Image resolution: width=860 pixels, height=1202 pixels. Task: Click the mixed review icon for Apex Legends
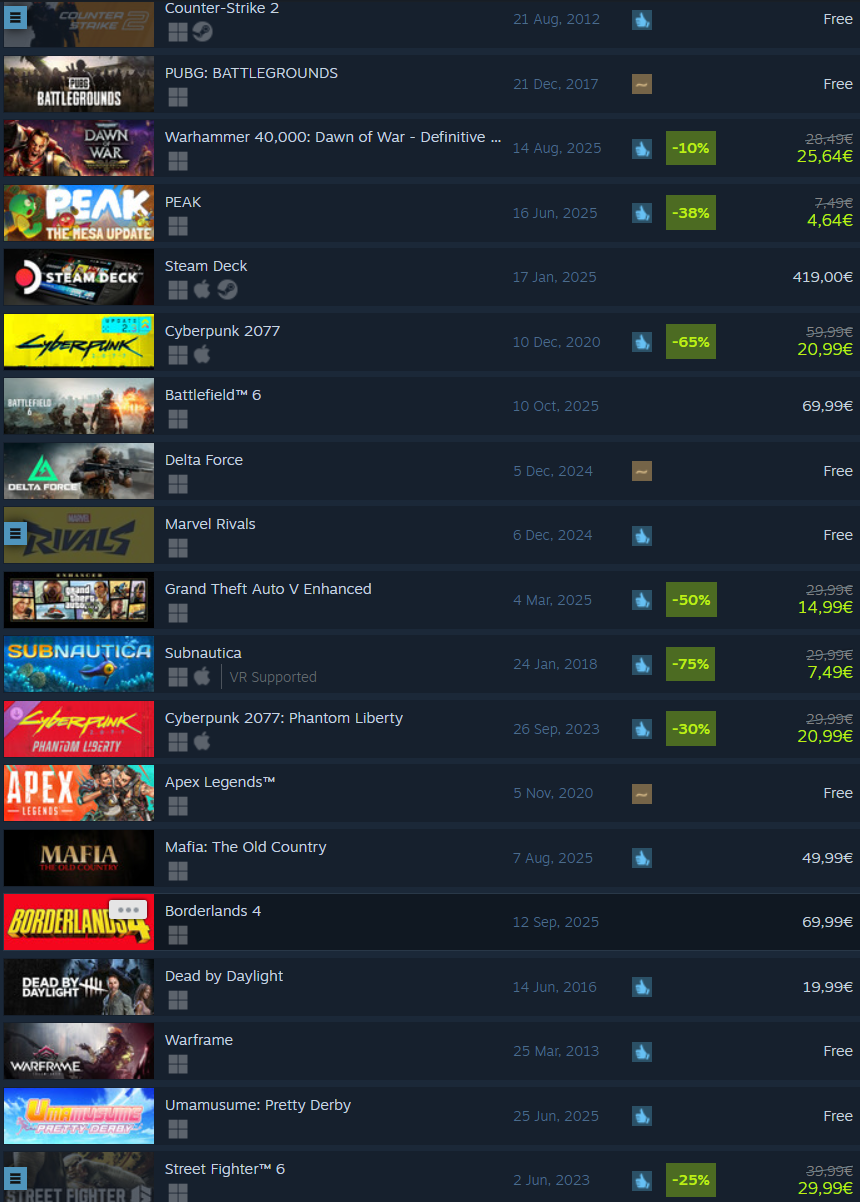click(642, 793)
